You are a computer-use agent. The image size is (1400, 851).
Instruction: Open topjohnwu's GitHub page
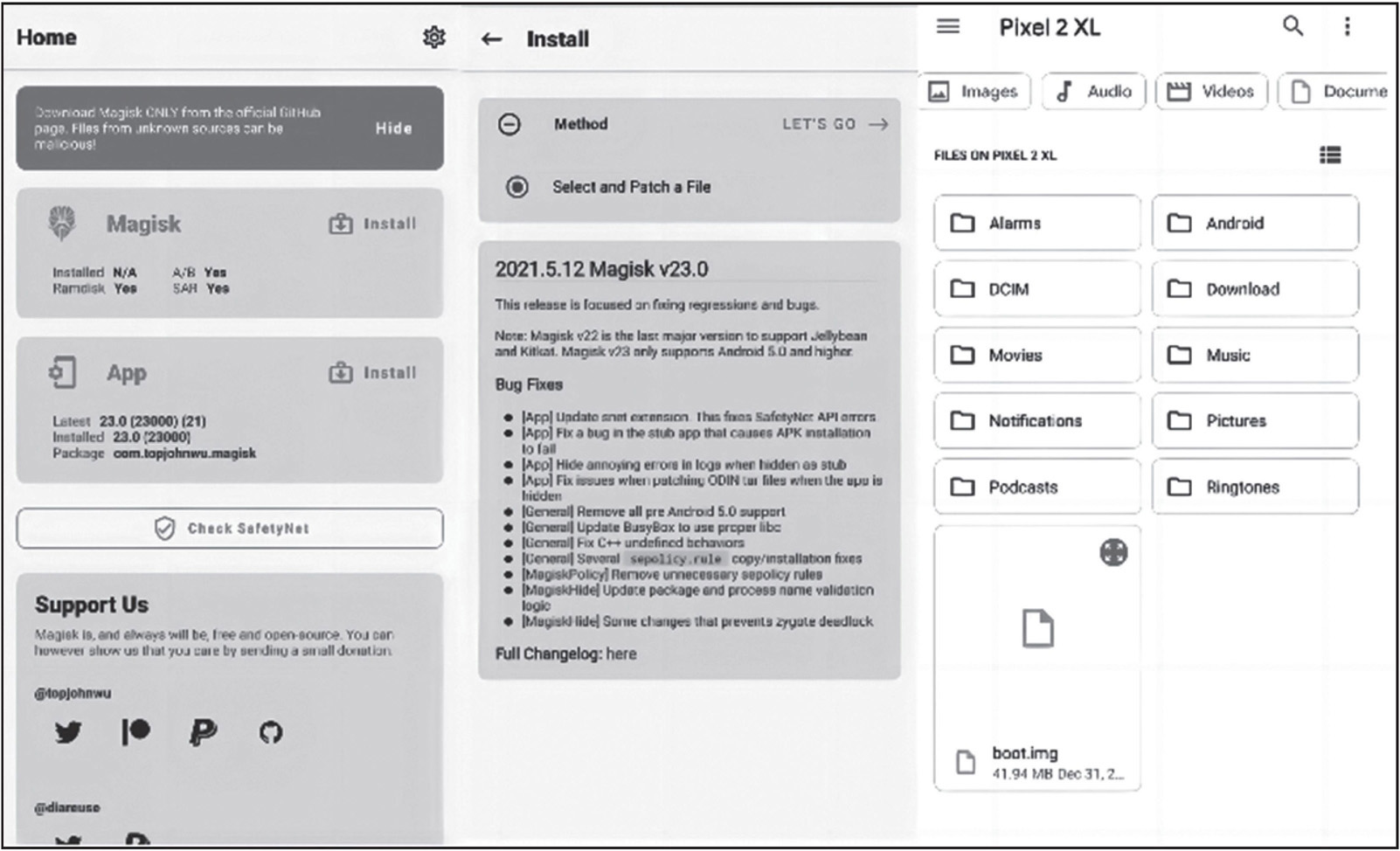(x=271, y=732)
